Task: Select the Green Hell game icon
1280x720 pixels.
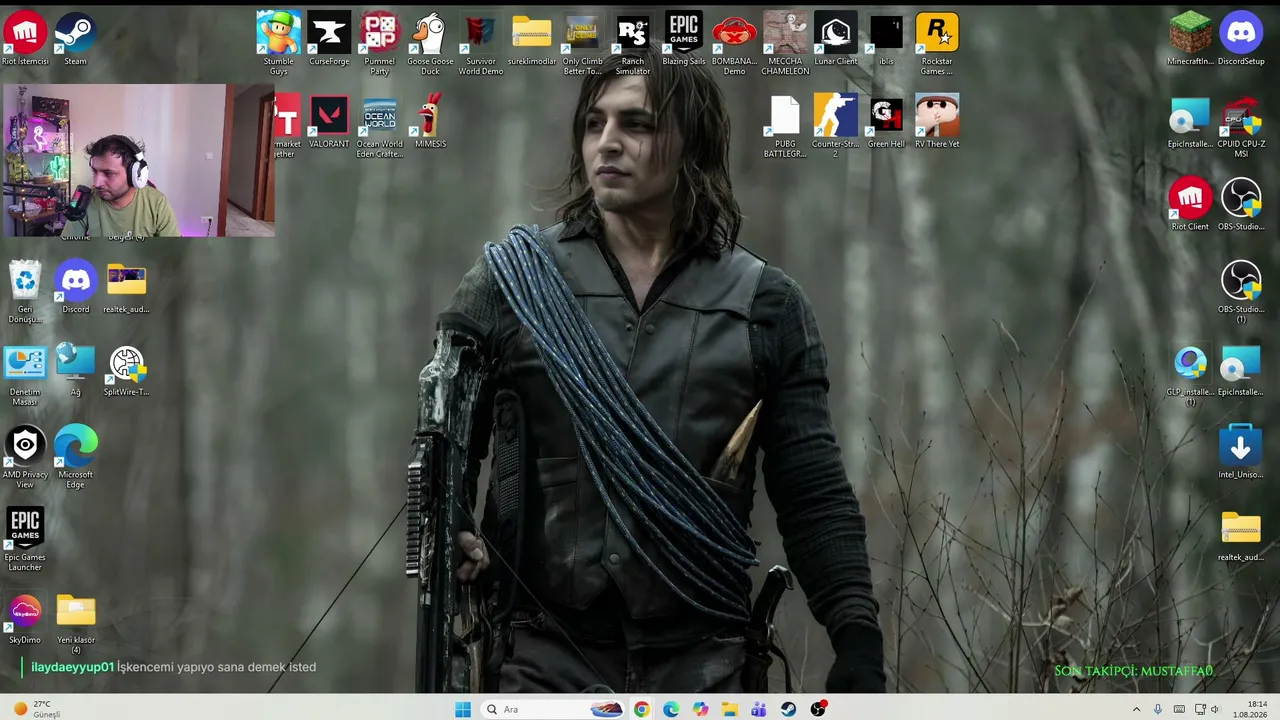Action: tap(886, 121)
